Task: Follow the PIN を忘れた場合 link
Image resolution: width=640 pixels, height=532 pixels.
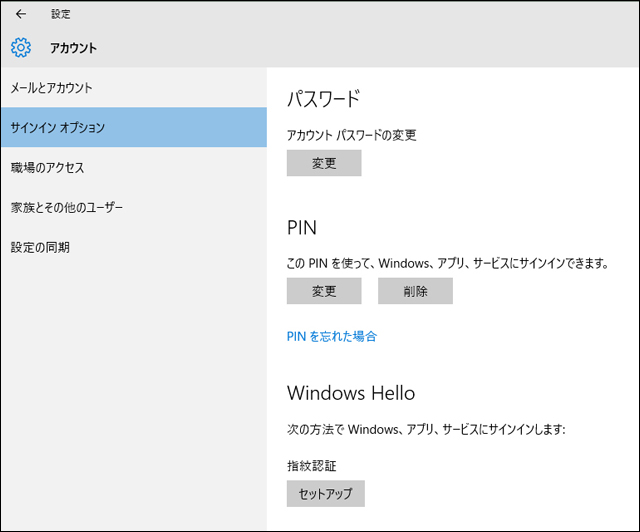Action: tap(331, 336)
